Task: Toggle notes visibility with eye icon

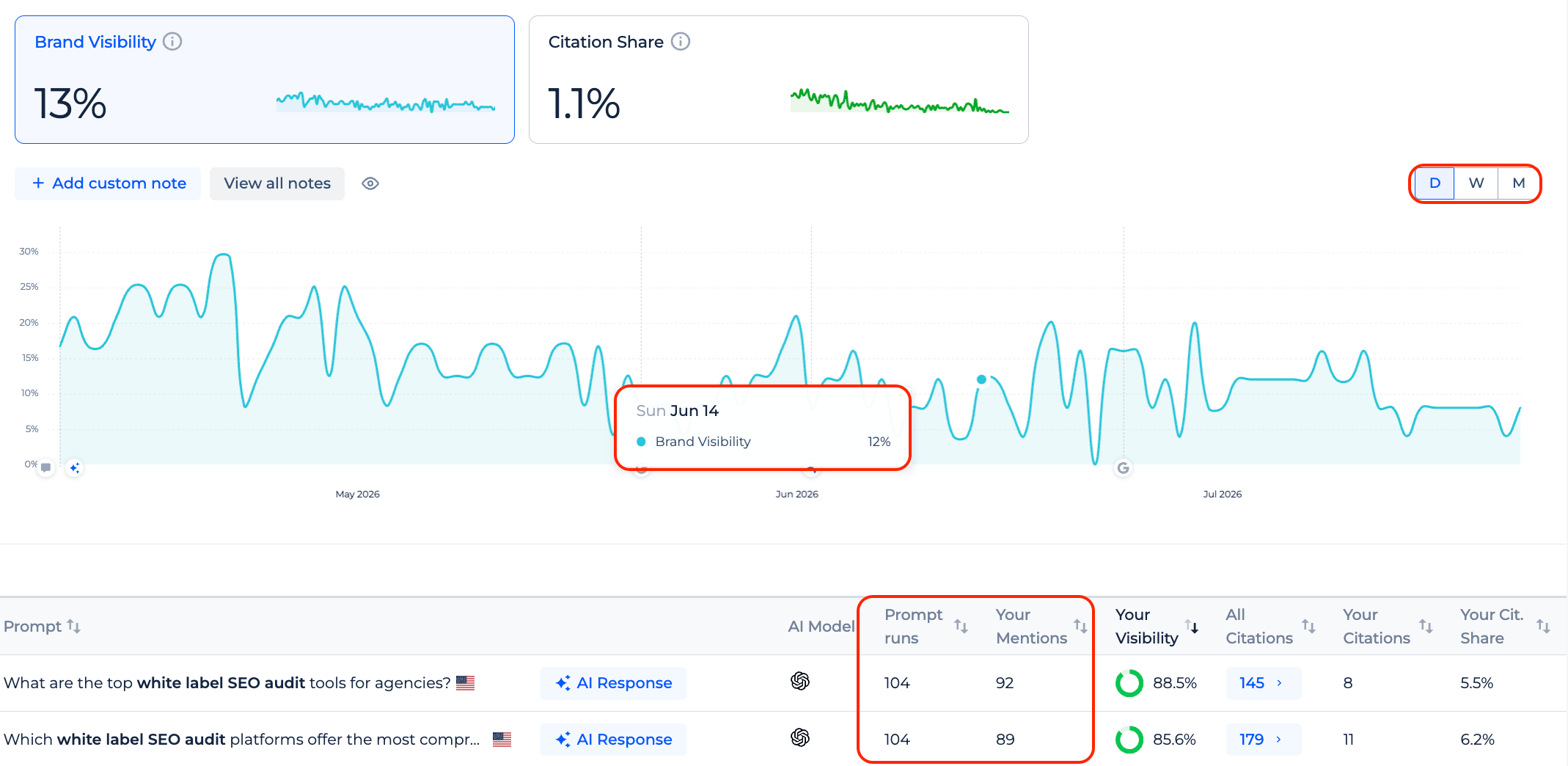Action: point(370,183)
